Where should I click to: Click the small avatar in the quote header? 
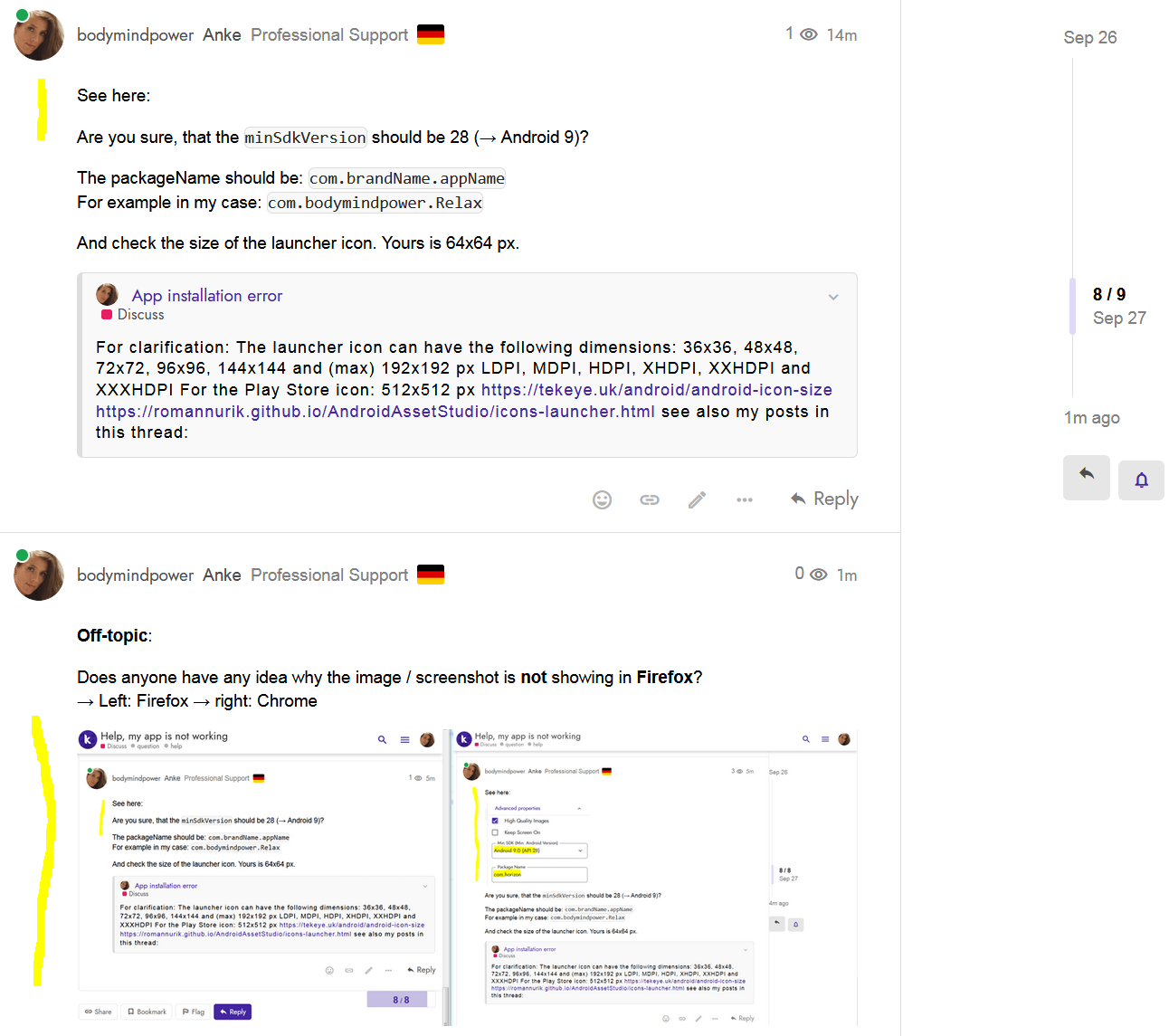click(108, 295)
